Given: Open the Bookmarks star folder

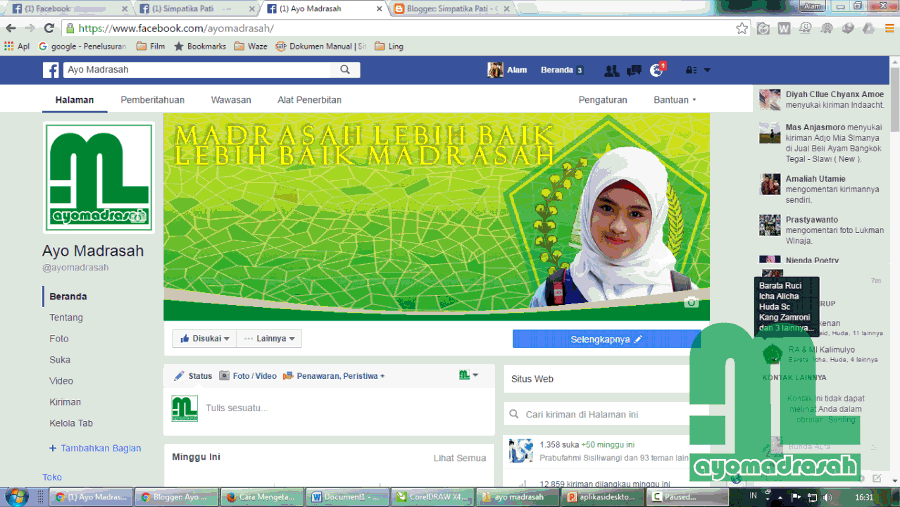Looking at the screenshot, I should click(x=200, y=47).
